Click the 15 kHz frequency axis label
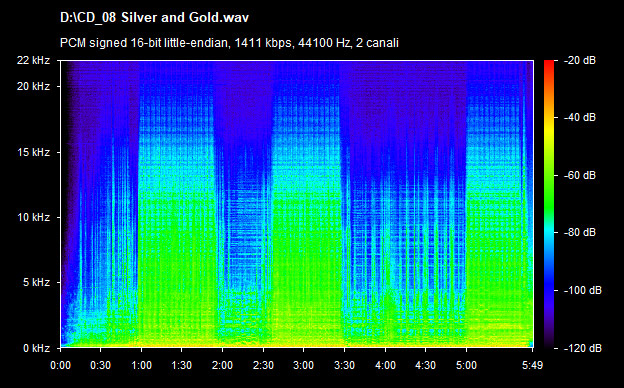This screenshot has height=388, width=624. pyautogui.click(x=33, y=152)
